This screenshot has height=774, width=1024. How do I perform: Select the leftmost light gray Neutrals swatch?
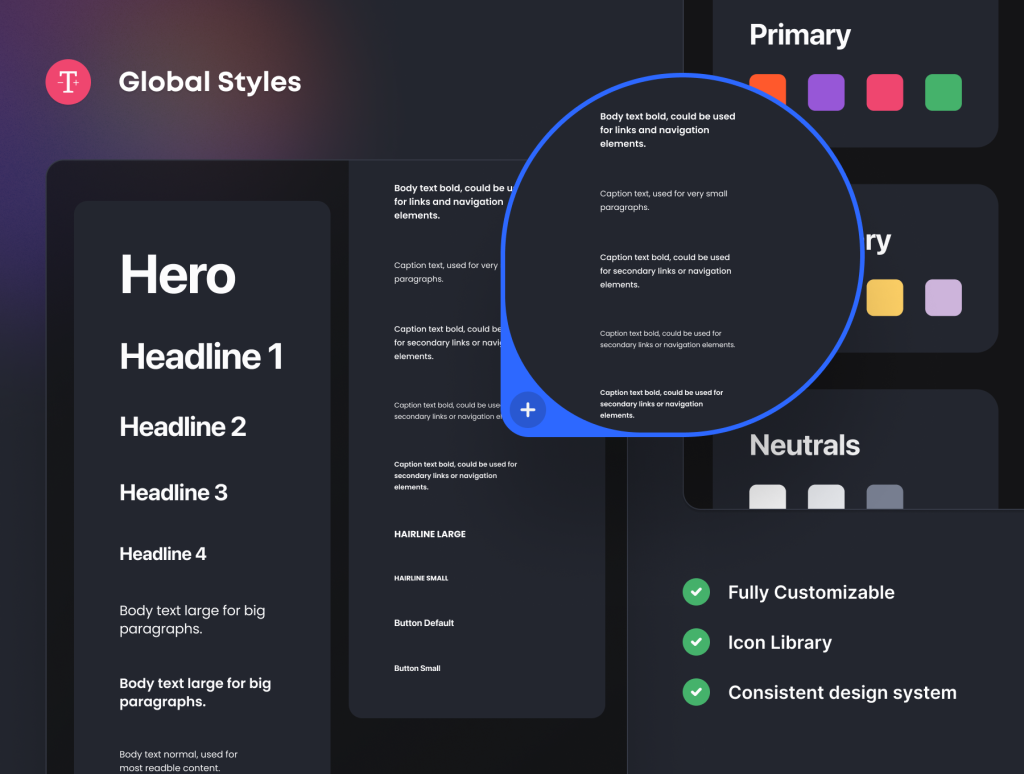click(768, 498)
